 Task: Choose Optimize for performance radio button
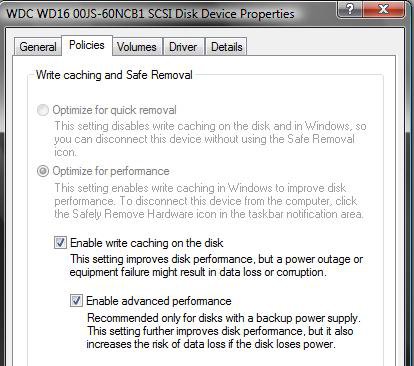(43, 171)
